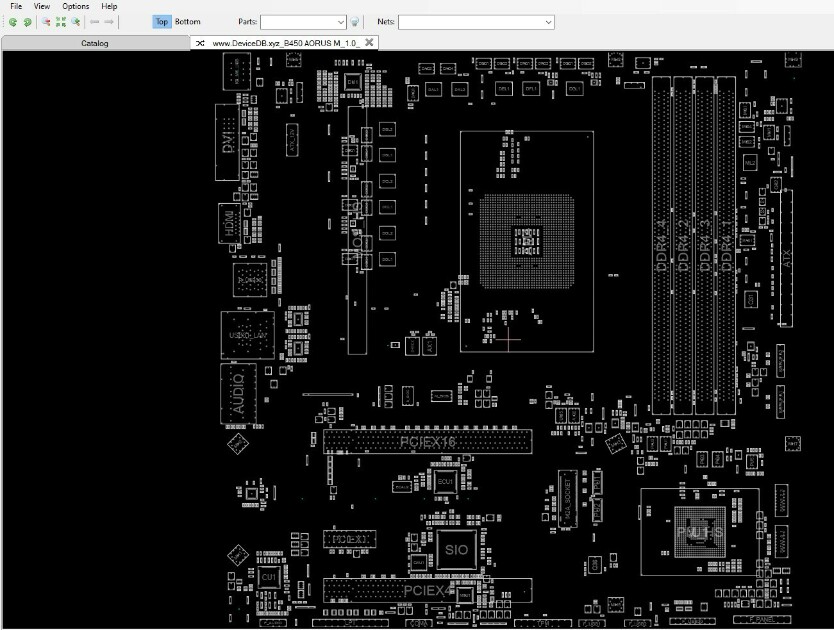Open the Nets dropdown list
The height and width of the screenshot is (630, 834).
[548, 22]
